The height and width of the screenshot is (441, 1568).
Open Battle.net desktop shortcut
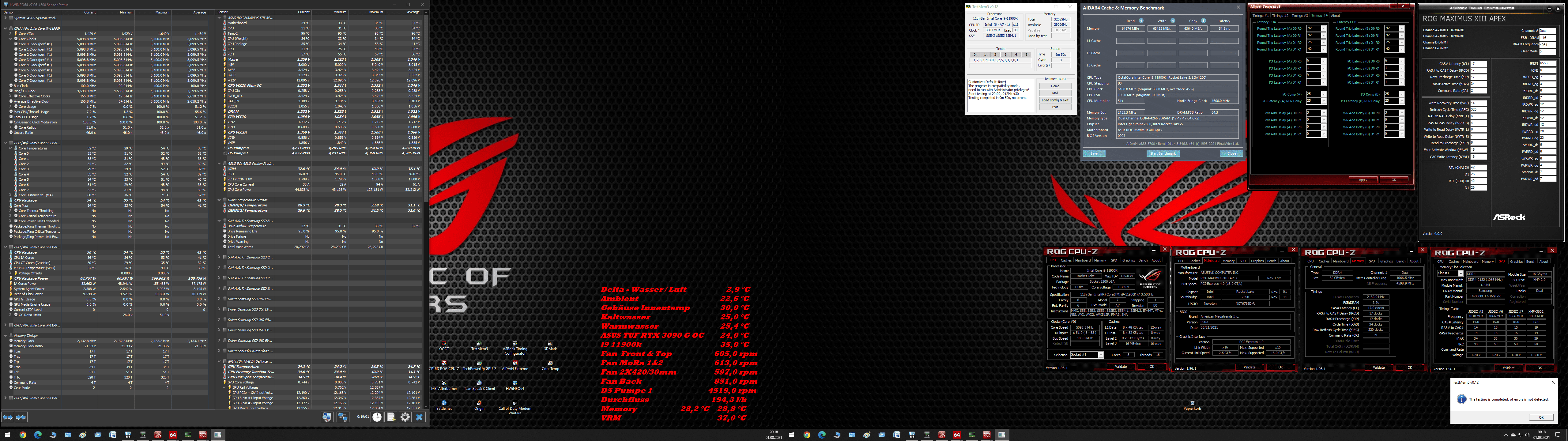coord(444,405)
